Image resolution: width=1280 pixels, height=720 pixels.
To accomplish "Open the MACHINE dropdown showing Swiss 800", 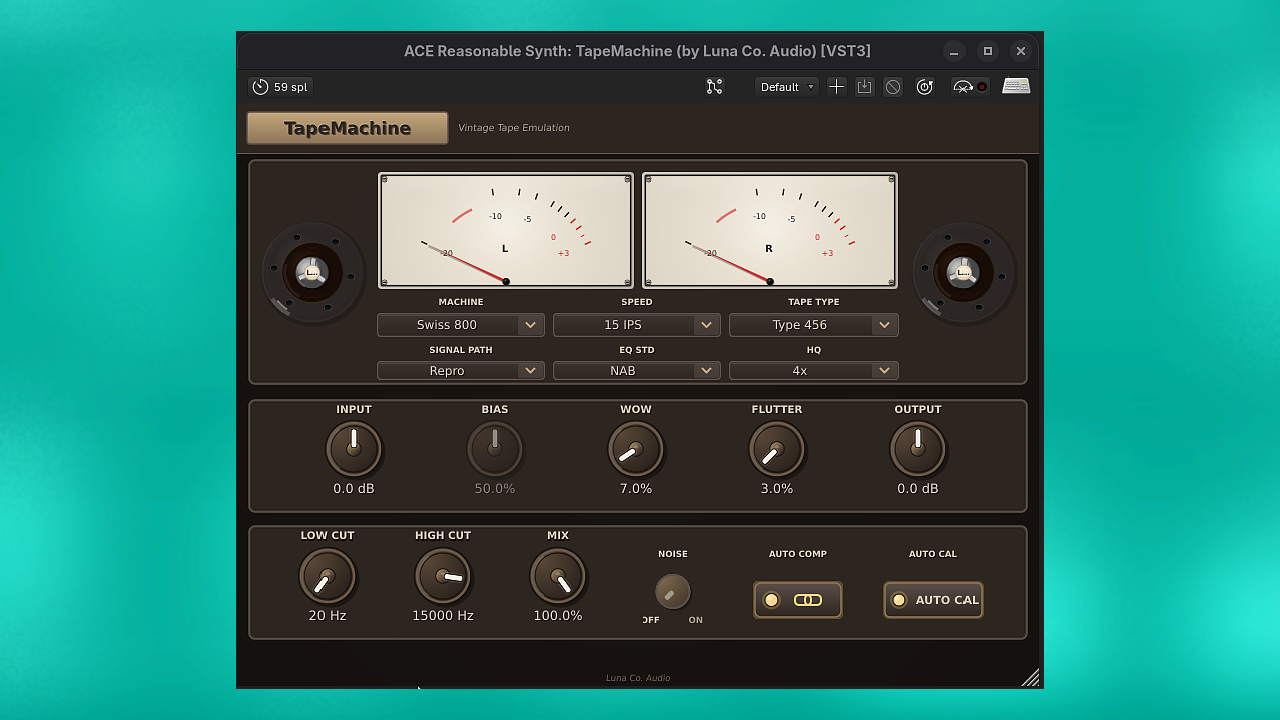I will coord(460,324).
